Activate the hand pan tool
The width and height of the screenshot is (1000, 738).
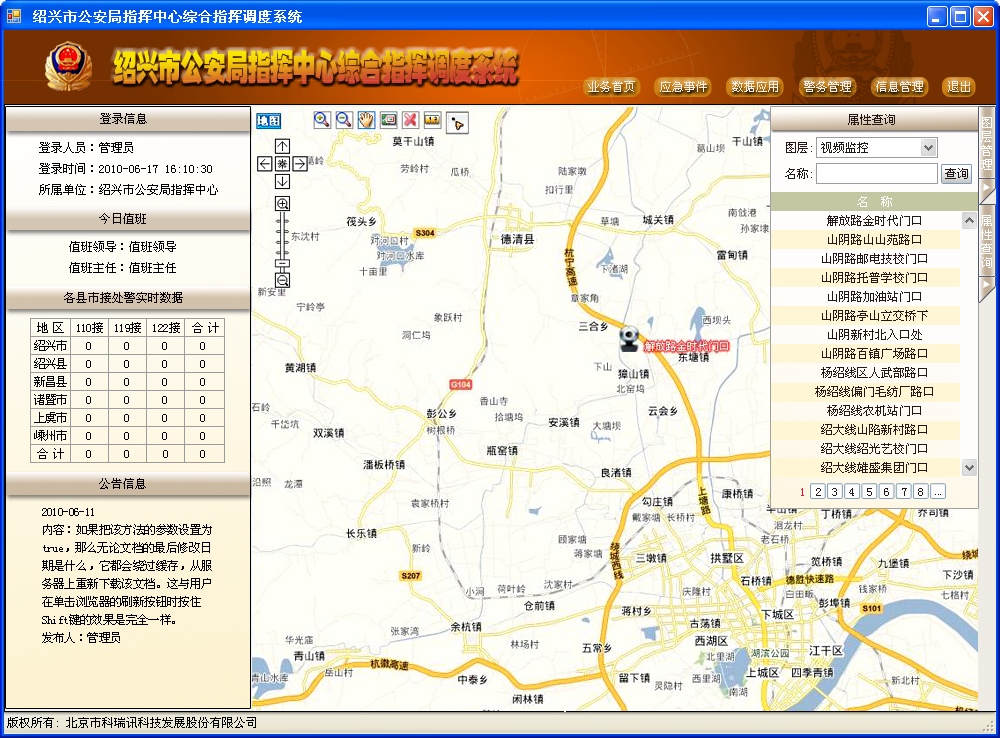pos(366,120)
